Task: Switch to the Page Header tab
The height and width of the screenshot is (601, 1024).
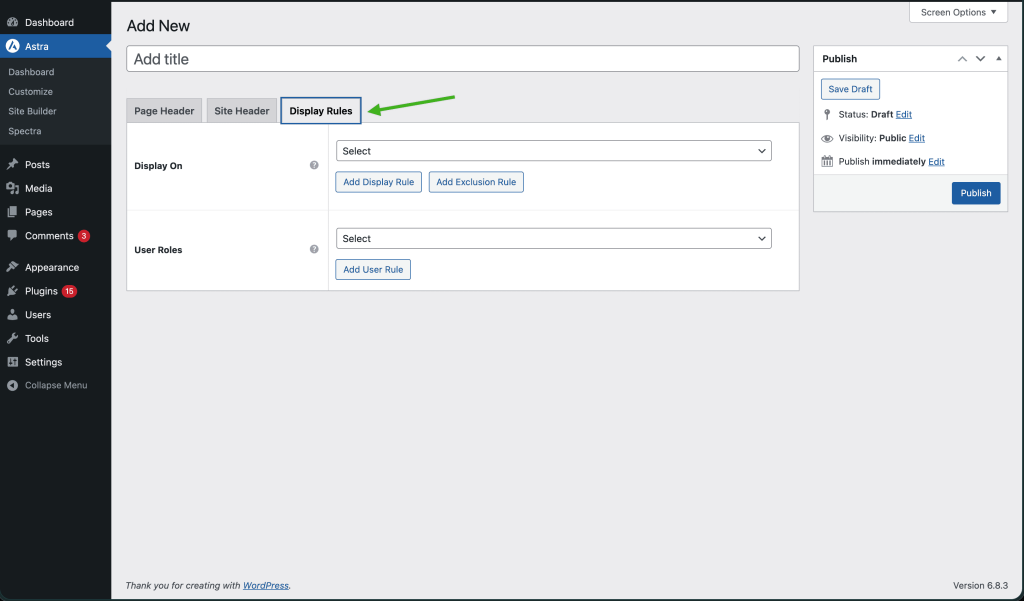Action: tap(164, 111)
